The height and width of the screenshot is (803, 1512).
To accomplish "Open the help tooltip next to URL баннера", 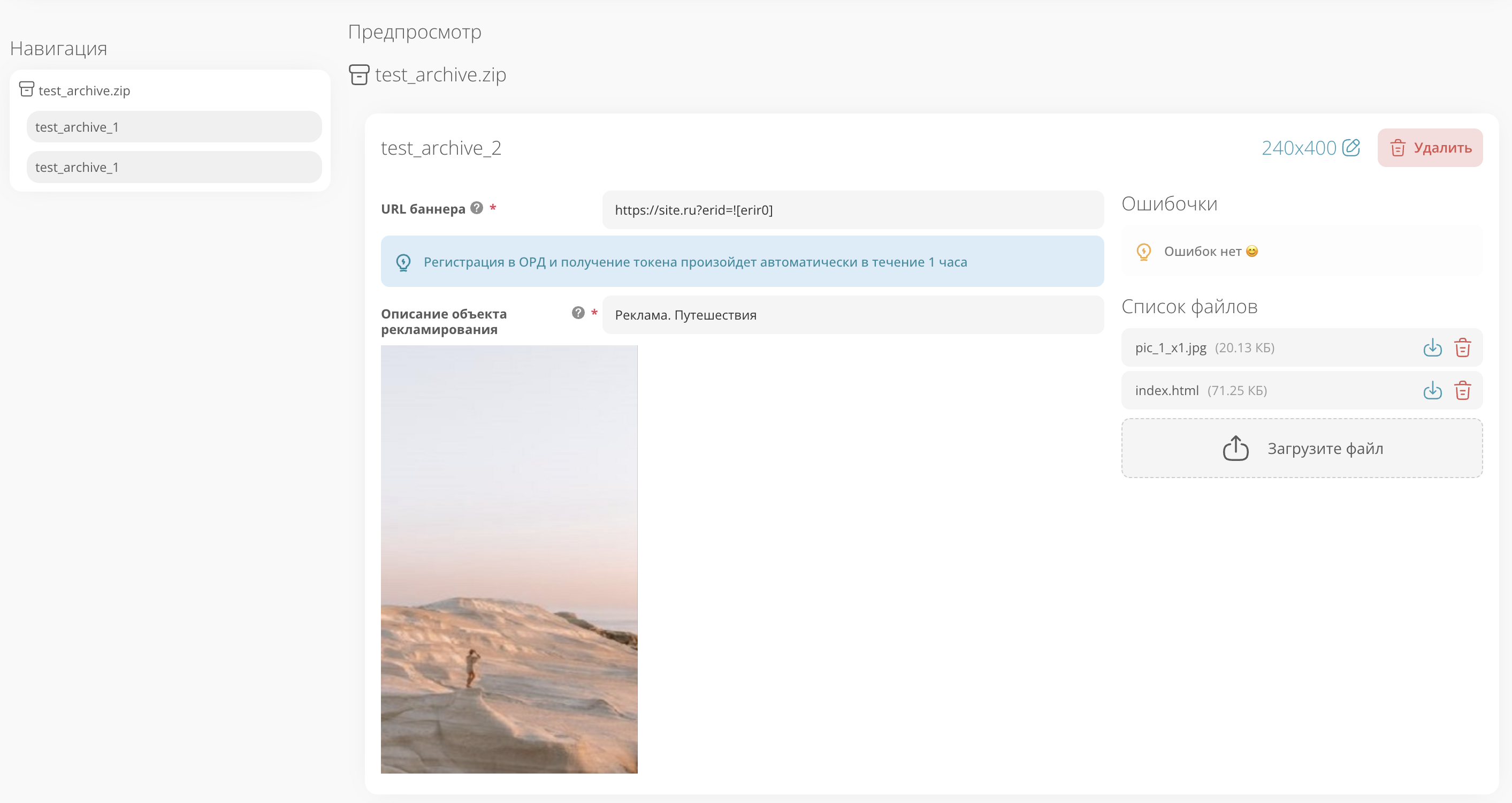I will pos(477,208).
